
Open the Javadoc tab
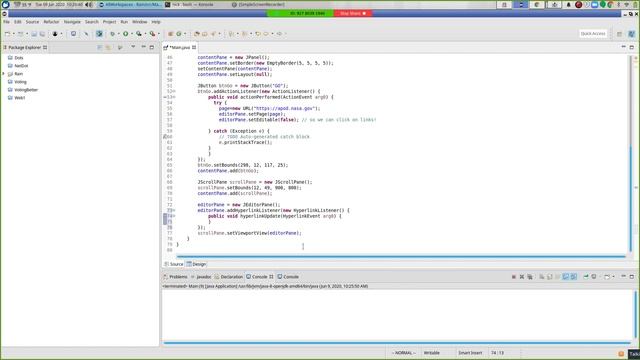point(201,277)
